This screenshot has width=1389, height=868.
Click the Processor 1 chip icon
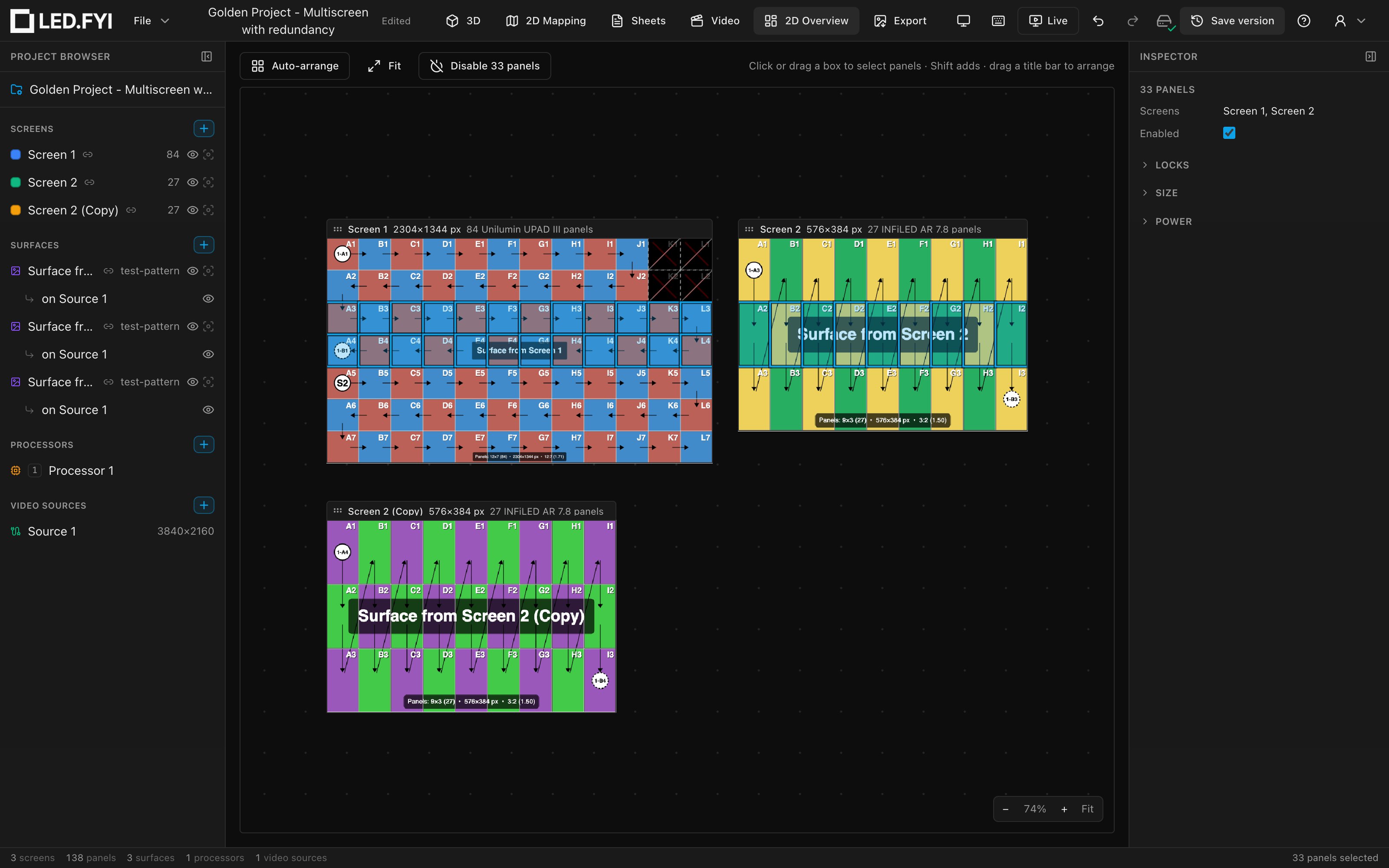(16, 471)
